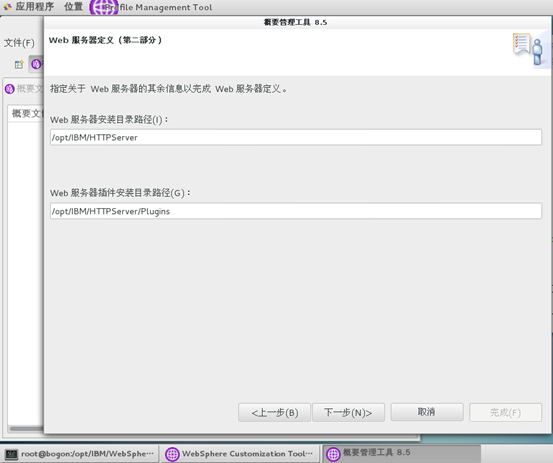
Task: Click the Web 服务器安装目录路径(I) label
Action: pos(109,120)
